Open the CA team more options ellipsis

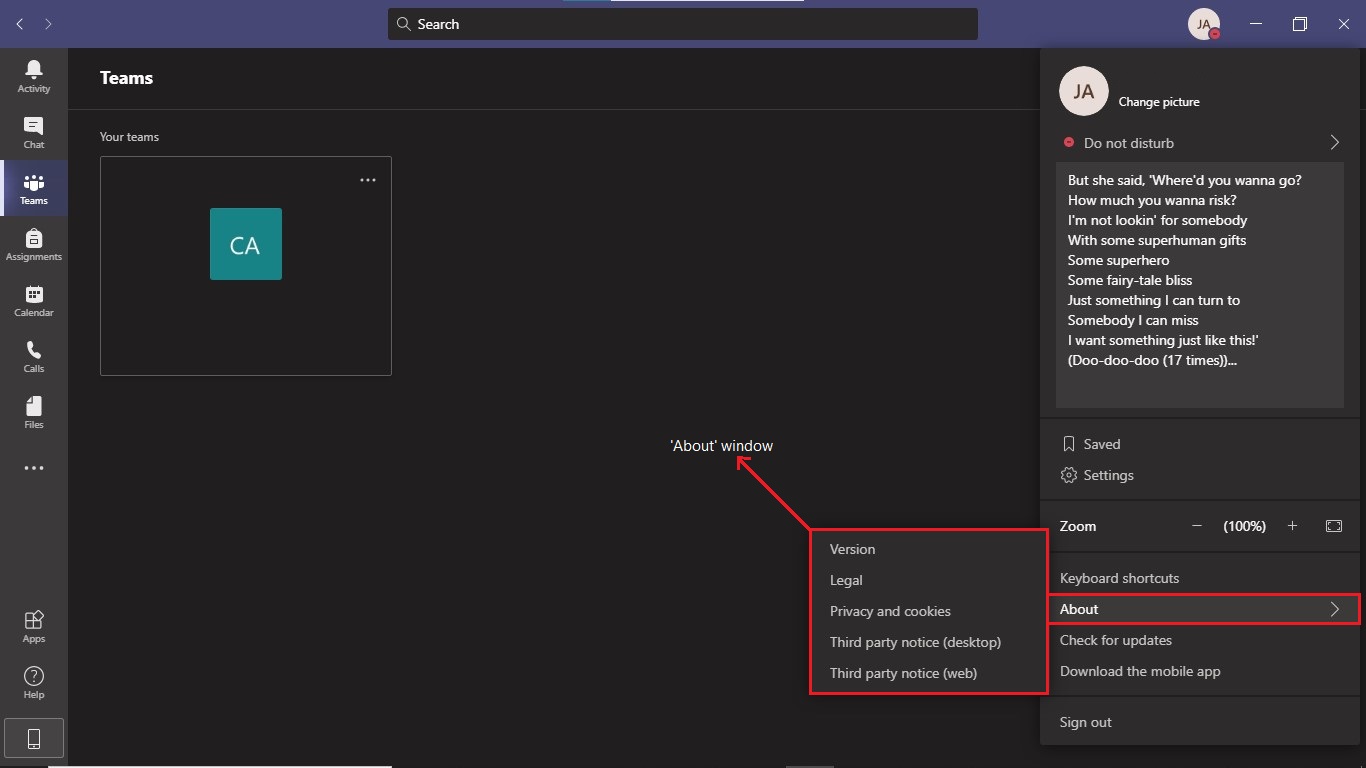(x=368, y=180)
